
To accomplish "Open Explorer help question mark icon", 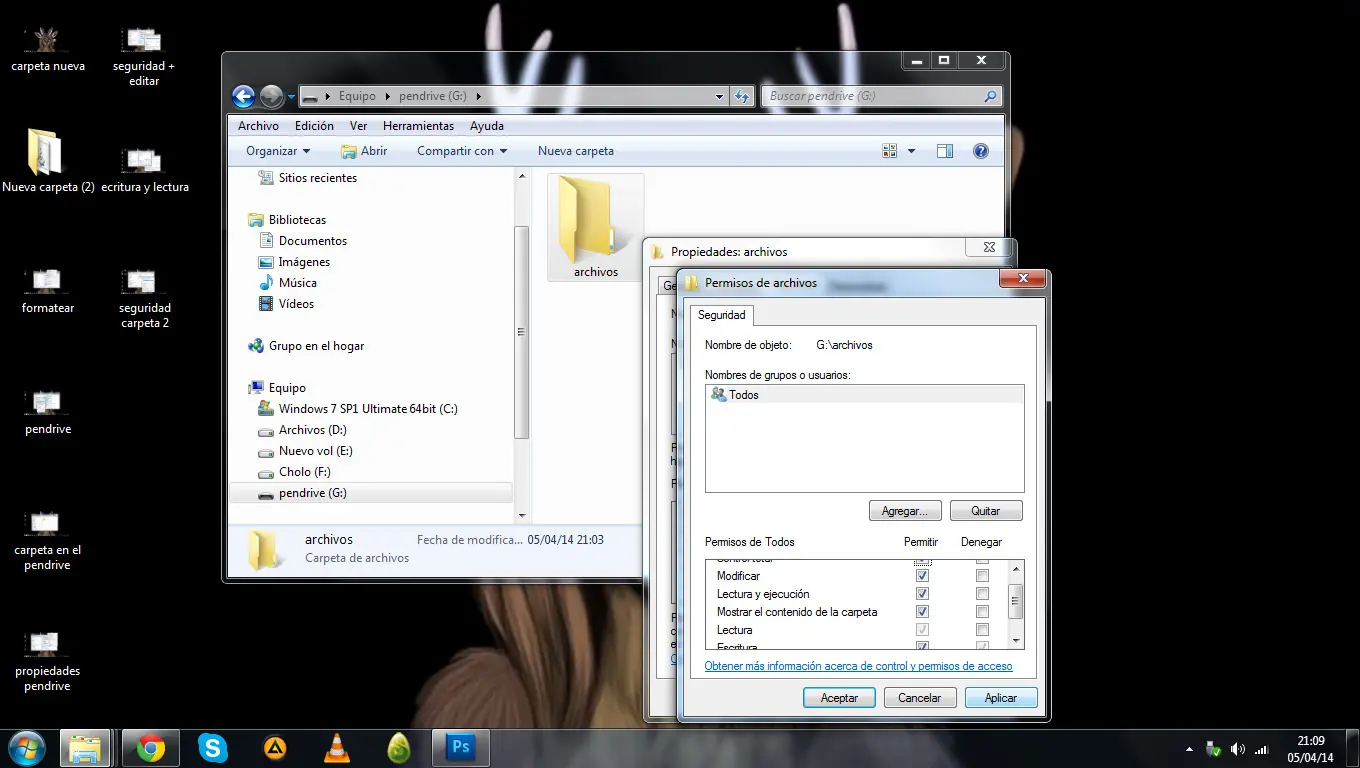I will [981, 151].
